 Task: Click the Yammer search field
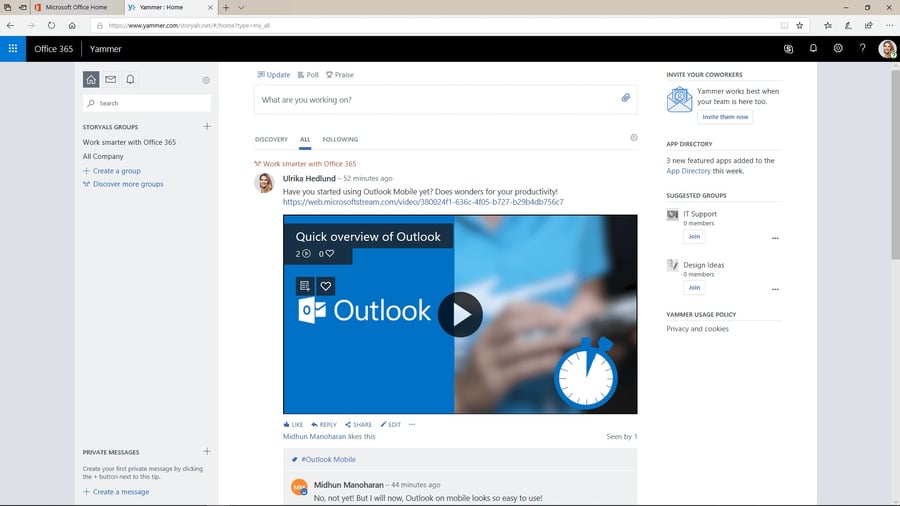147,103
